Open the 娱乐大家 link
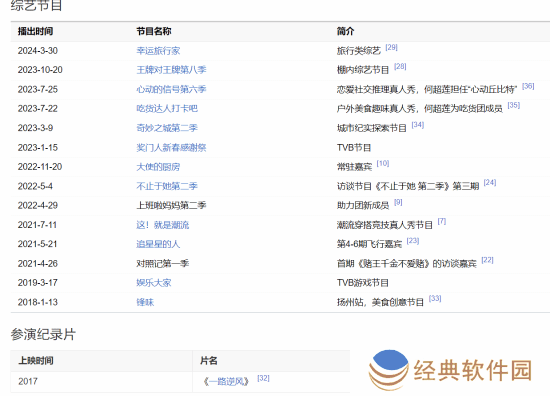Viewport: 550px width, 396px height. pyautogui.click(x=154, y=283)
